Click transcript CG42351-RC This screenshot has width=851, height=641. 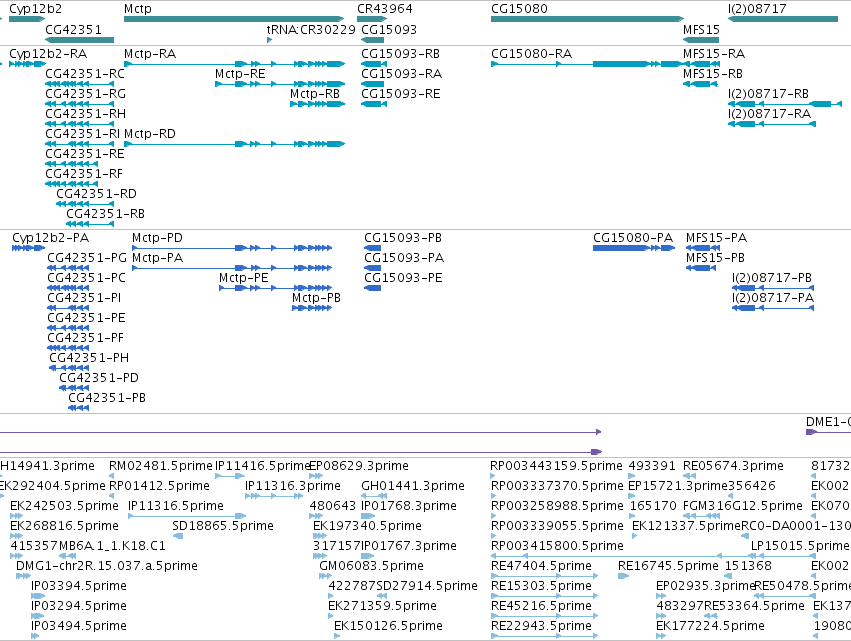click(x=85, y=74)
